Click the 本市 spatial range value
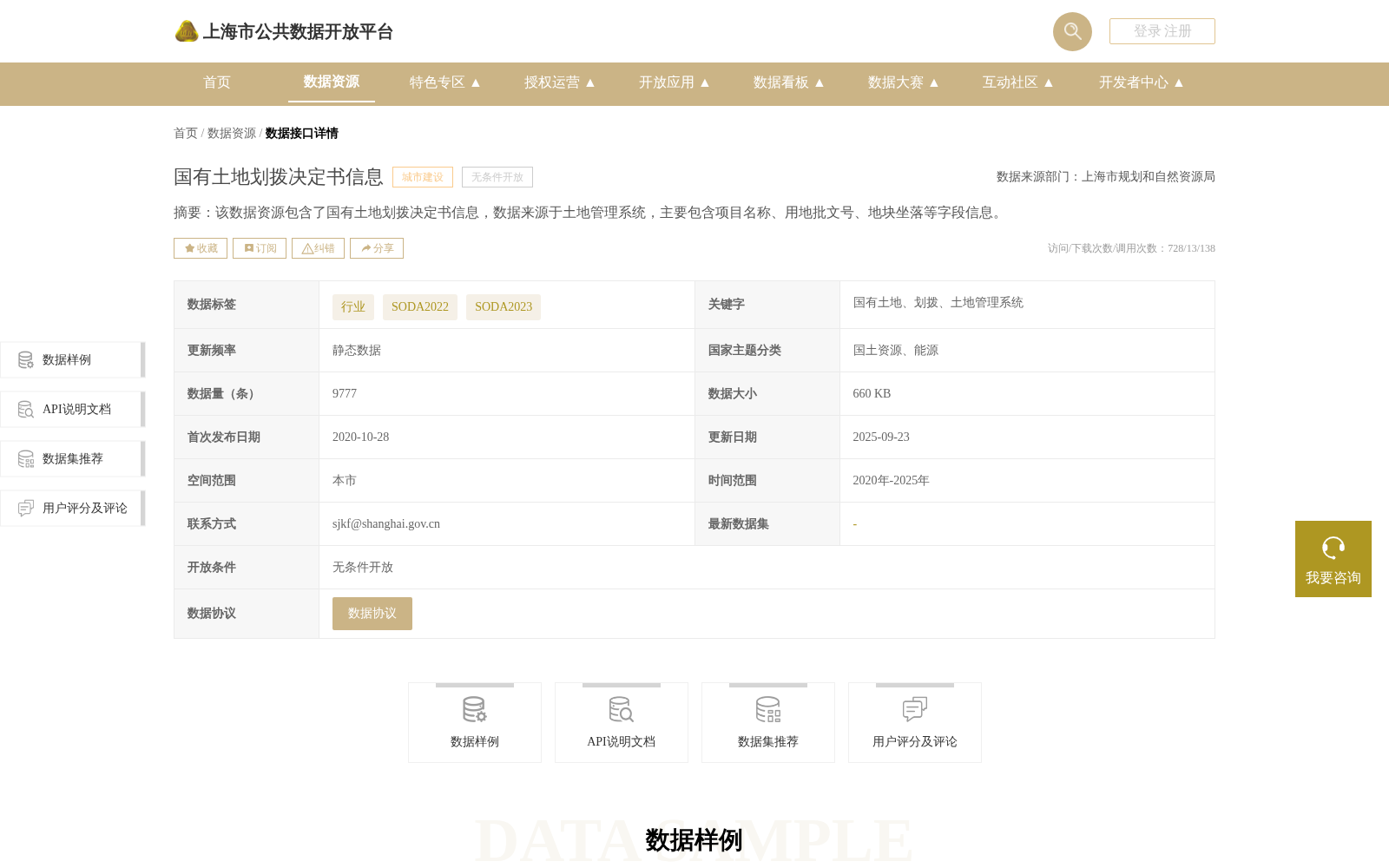1389x868 pixels. tap(345, 481)
